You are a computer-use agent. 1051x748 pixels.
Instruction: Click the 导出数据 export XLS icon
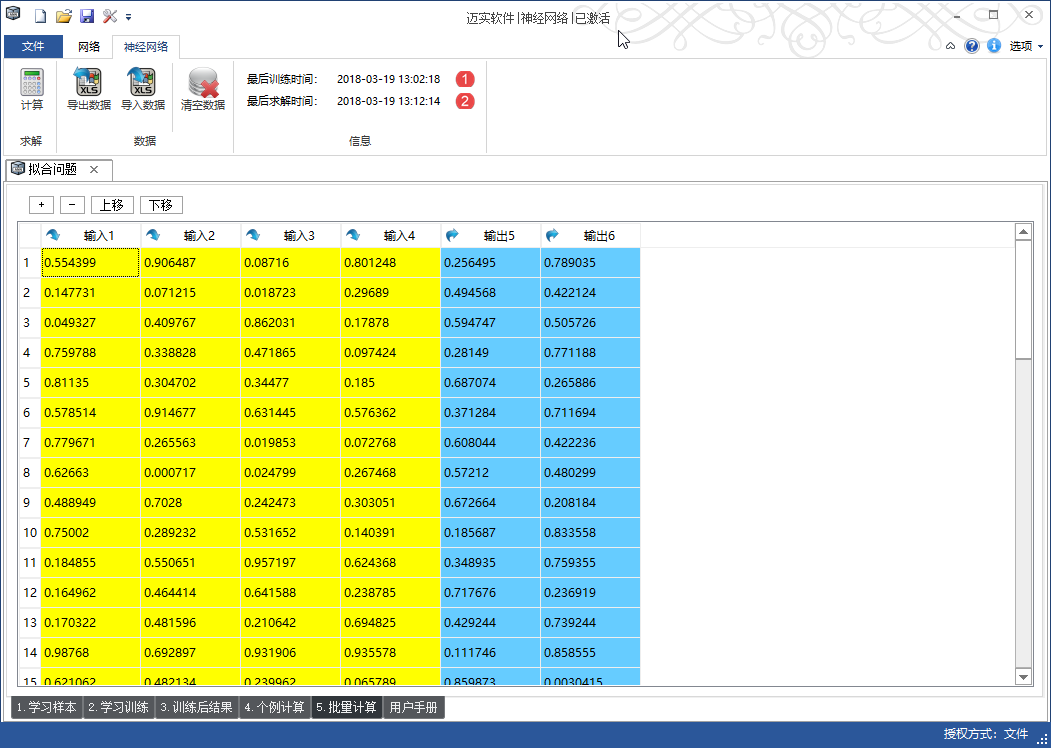click(x=88, y=83)
